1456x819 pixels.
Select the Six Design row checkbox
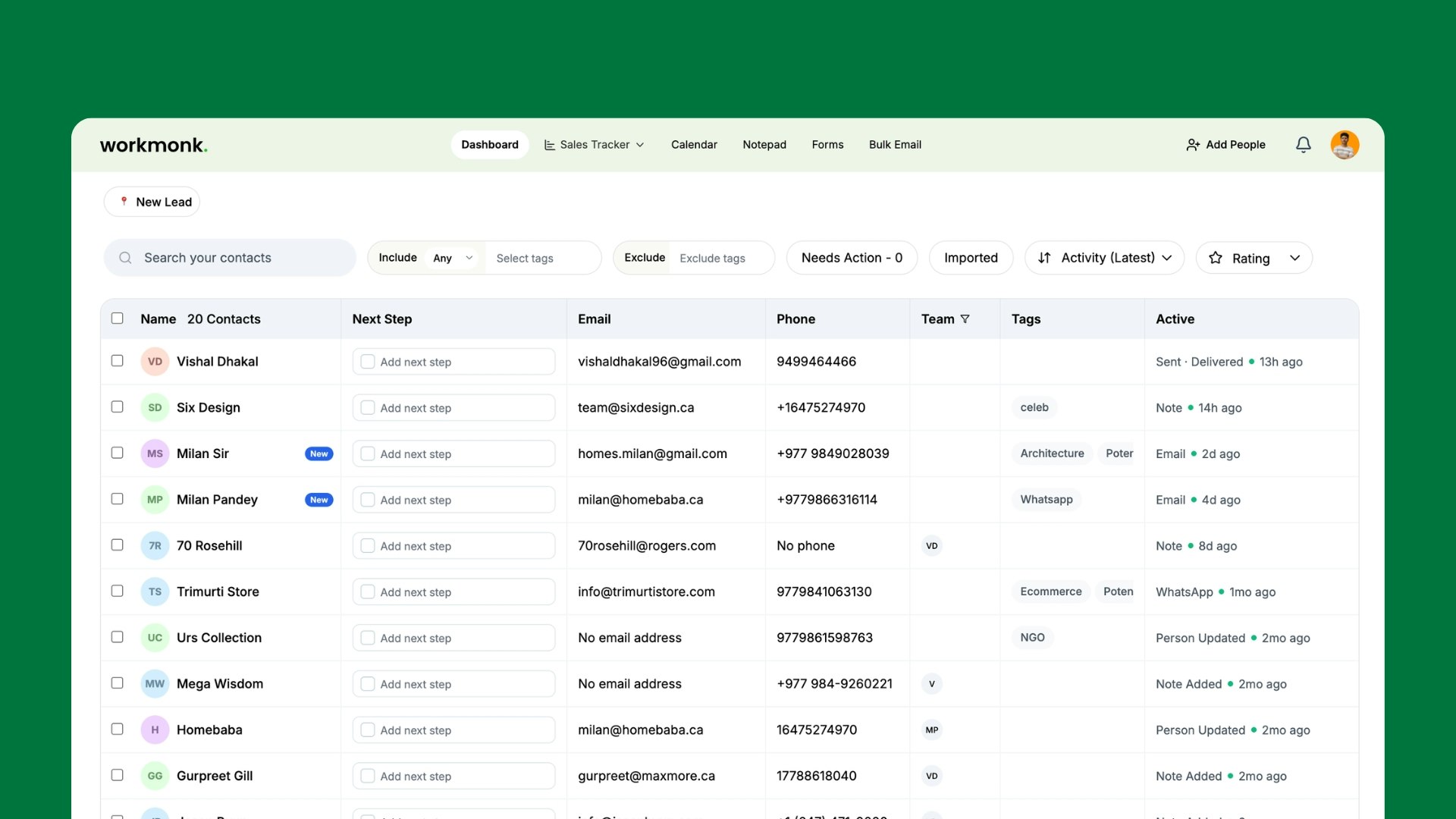coord(118,407)
